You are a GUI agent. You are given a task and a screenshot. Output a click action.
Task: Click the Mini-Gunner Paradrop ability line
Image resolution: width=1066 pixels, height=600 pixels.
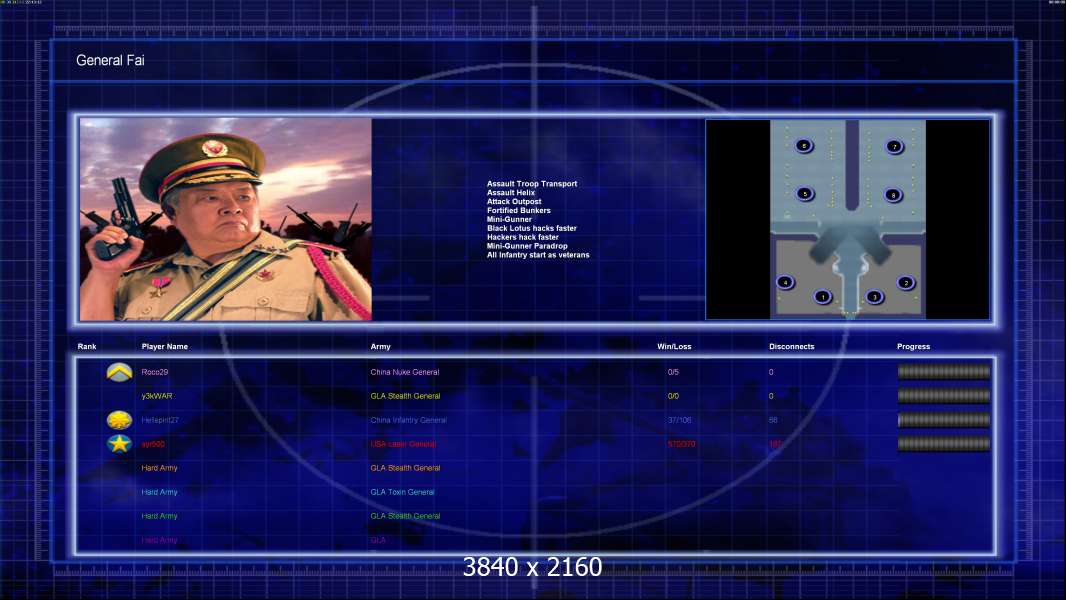click(x=527, y=245)
